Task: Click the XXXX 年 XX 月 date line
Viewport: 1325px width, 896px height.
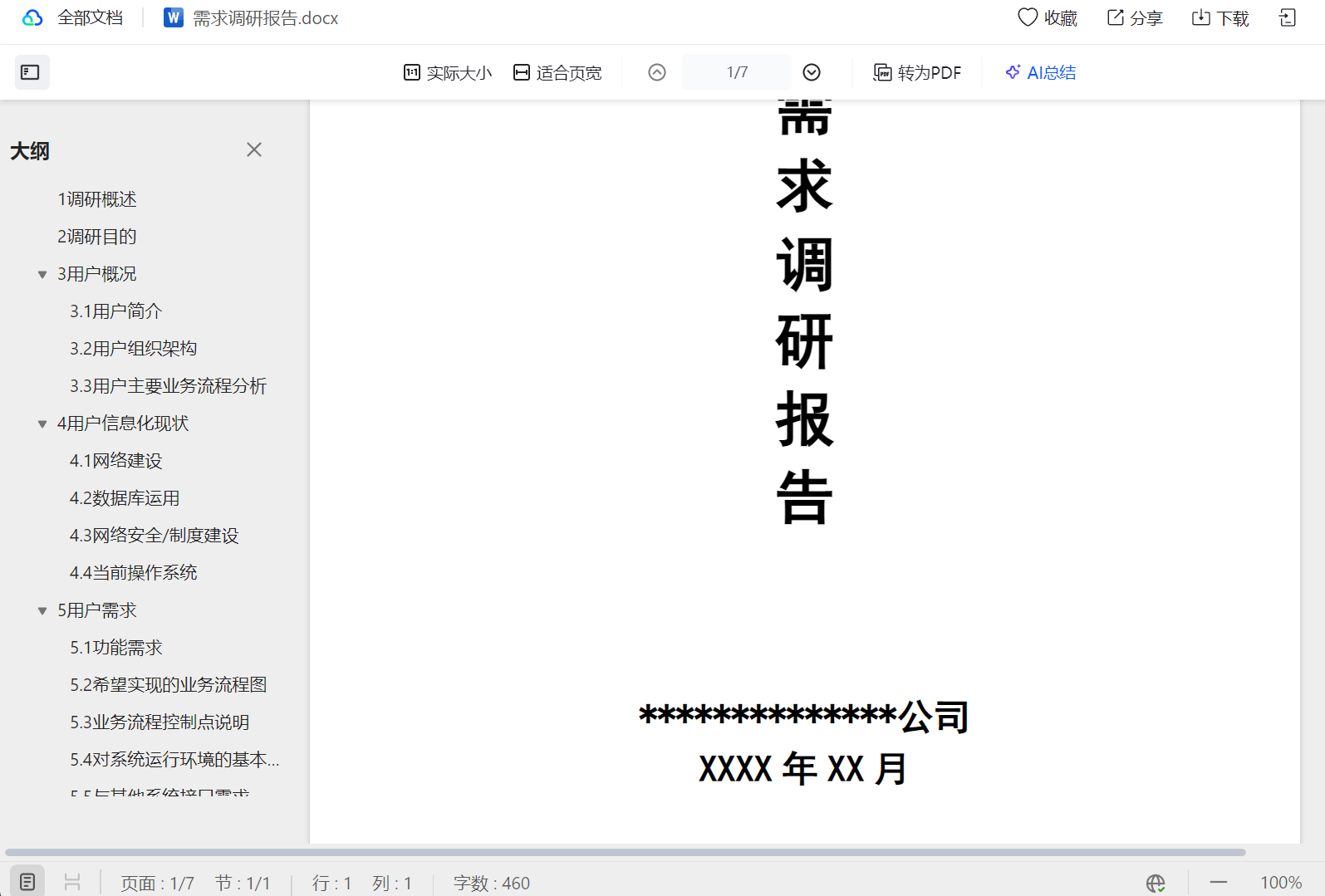Action: click(x=803, y=768)
